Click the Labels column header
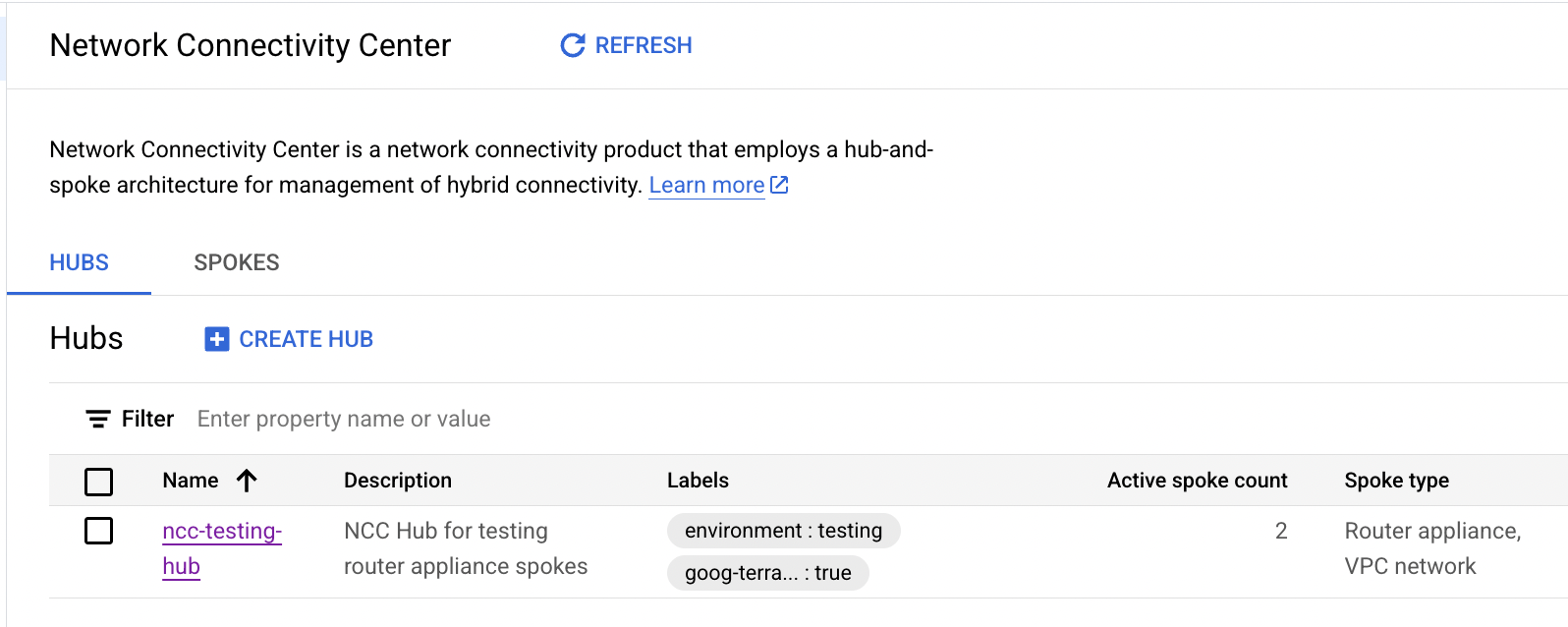Viewport: 1568px width, 627px height. (698, 481)
